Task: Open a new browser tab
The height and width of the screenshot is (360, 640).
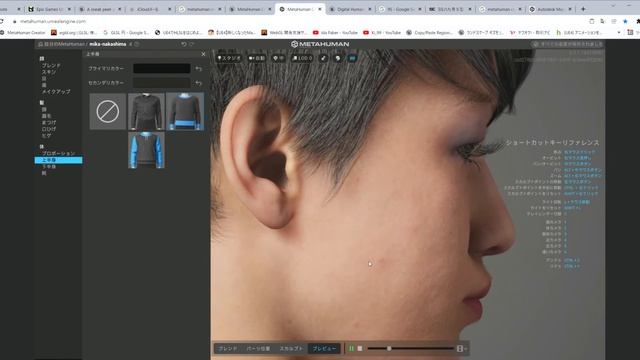Action: (x=583, y=9)
